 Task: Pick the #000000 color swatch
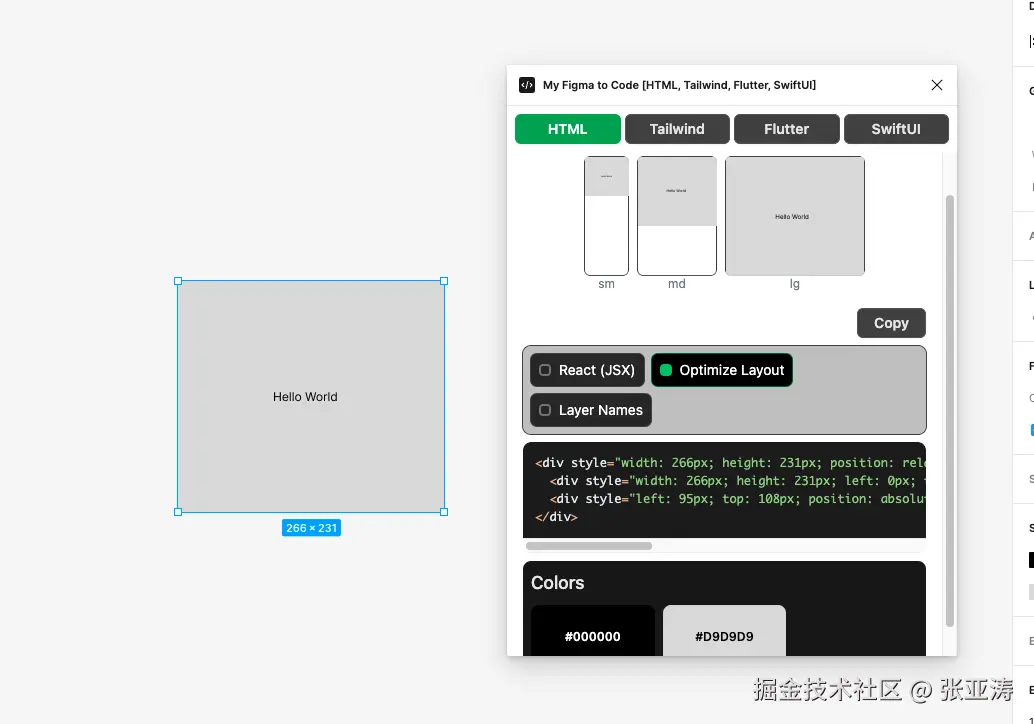tap(592, 631)
